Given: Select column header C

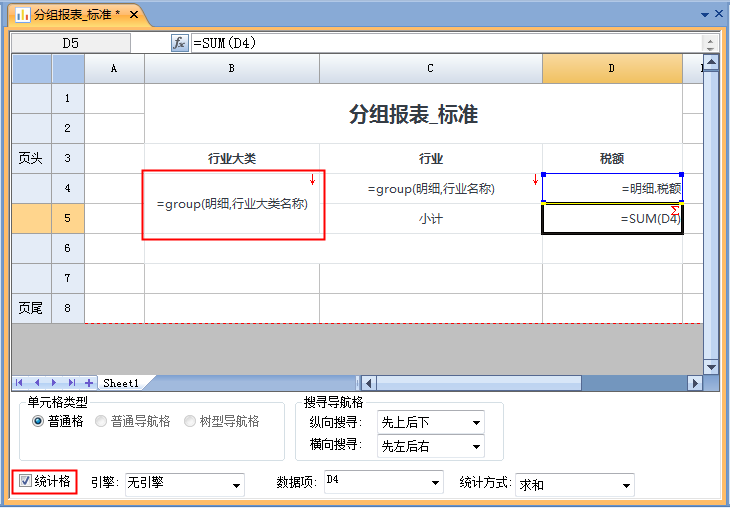Looking at the screenshot, I should point(430,68).
